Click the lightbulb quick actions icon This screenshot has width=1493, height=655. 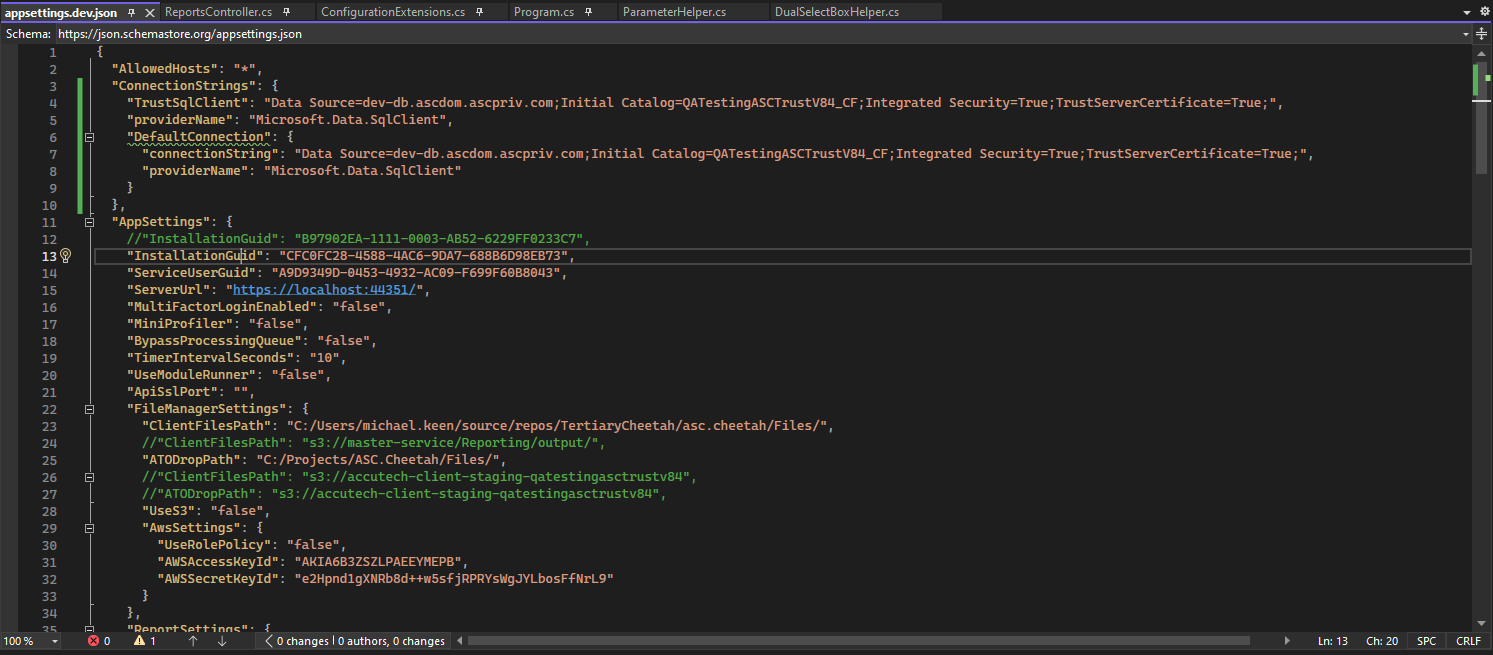tap(66, 256)
